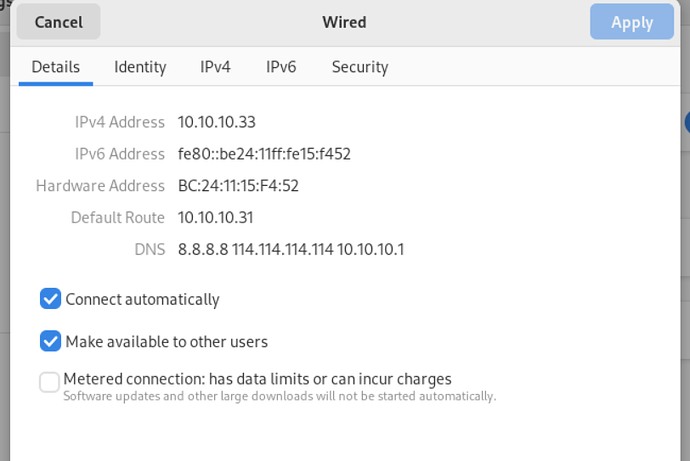
Task: Click the IPv4 address value 10.10.10.33
Action: pos(217,122)
